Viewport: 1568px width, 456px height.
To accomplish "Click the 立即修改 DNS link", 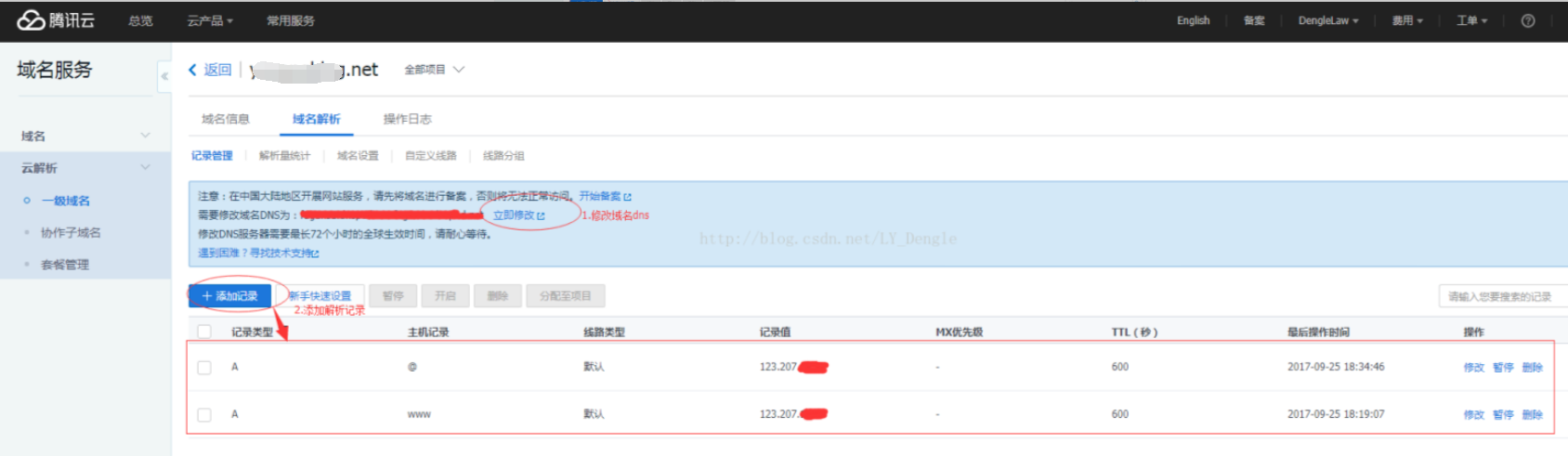I will click(518, 215).
